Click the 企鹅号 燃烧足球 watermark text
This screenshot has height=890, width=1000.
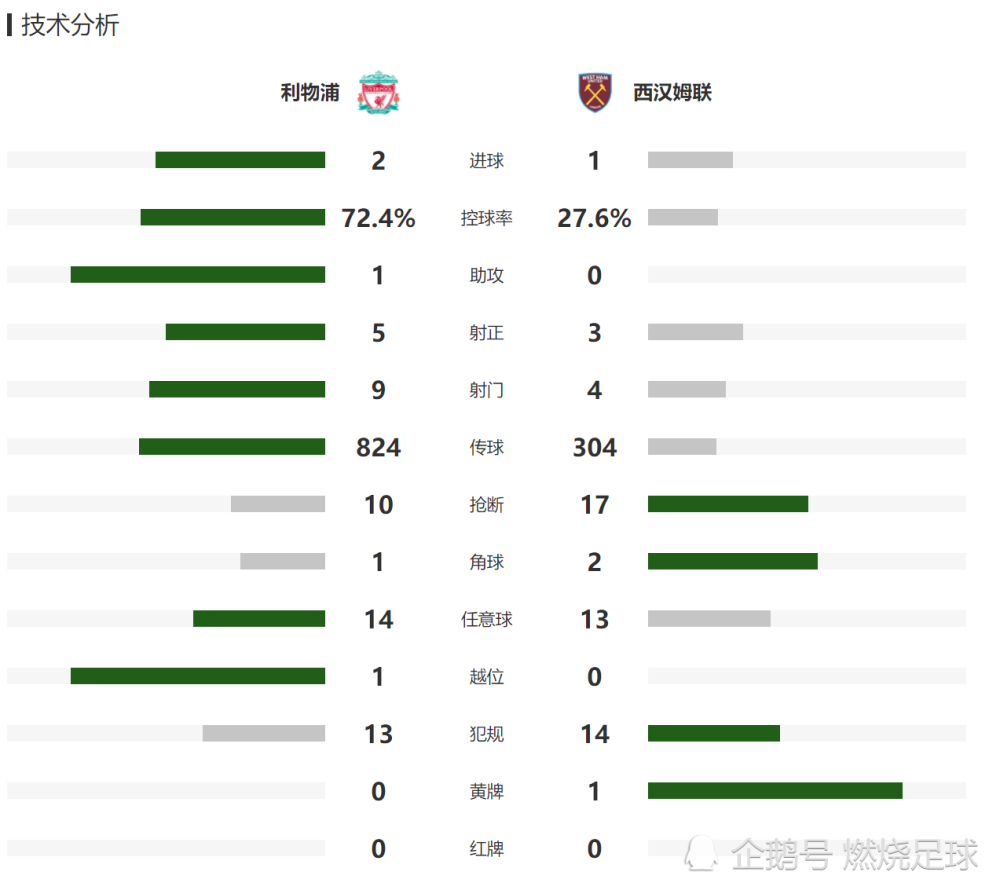point(855,854)
